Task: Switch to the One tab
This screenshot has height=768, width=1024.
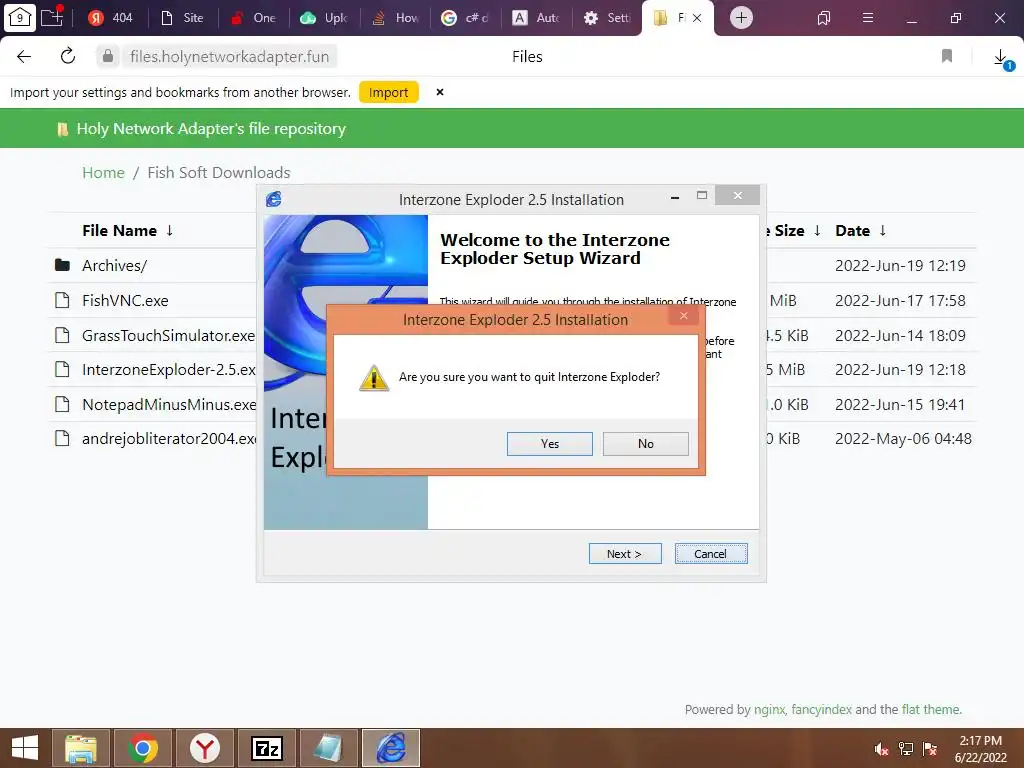Action: click(x=255, y=18)
